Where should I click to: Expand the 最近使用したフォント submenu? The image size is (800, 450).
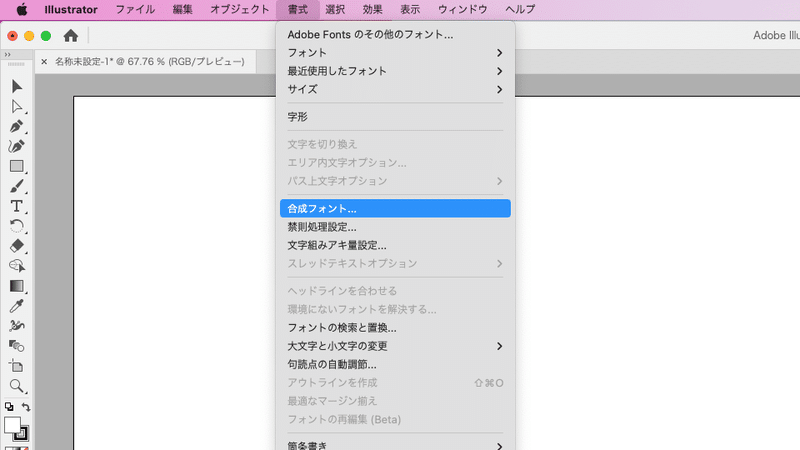[x=395, y=71]
